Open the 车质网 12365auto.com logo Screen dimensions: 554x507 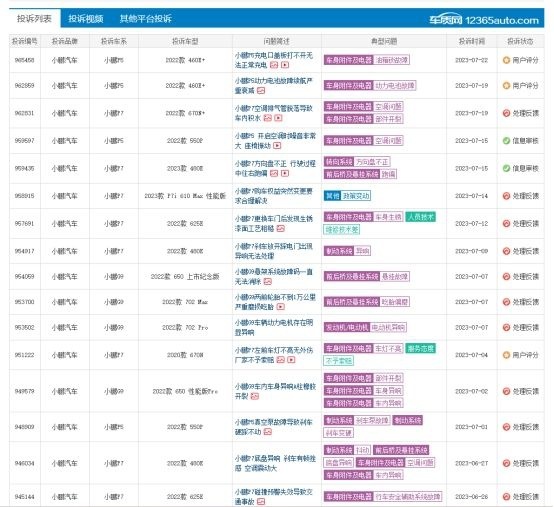click(x=484, y=20)
